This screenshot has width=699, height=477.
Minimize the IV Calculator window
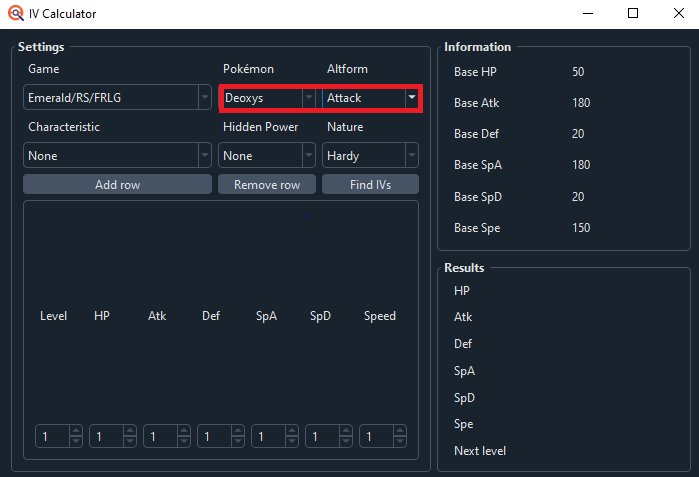click(588, 13)
